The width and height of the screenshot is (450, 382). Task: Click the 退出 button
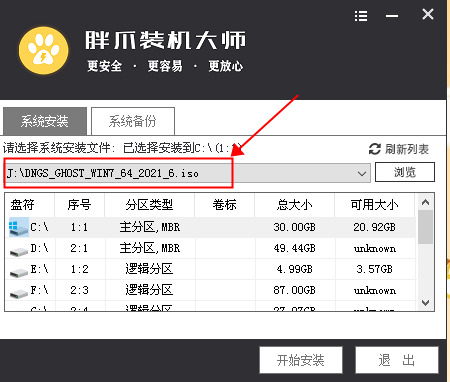397,360
